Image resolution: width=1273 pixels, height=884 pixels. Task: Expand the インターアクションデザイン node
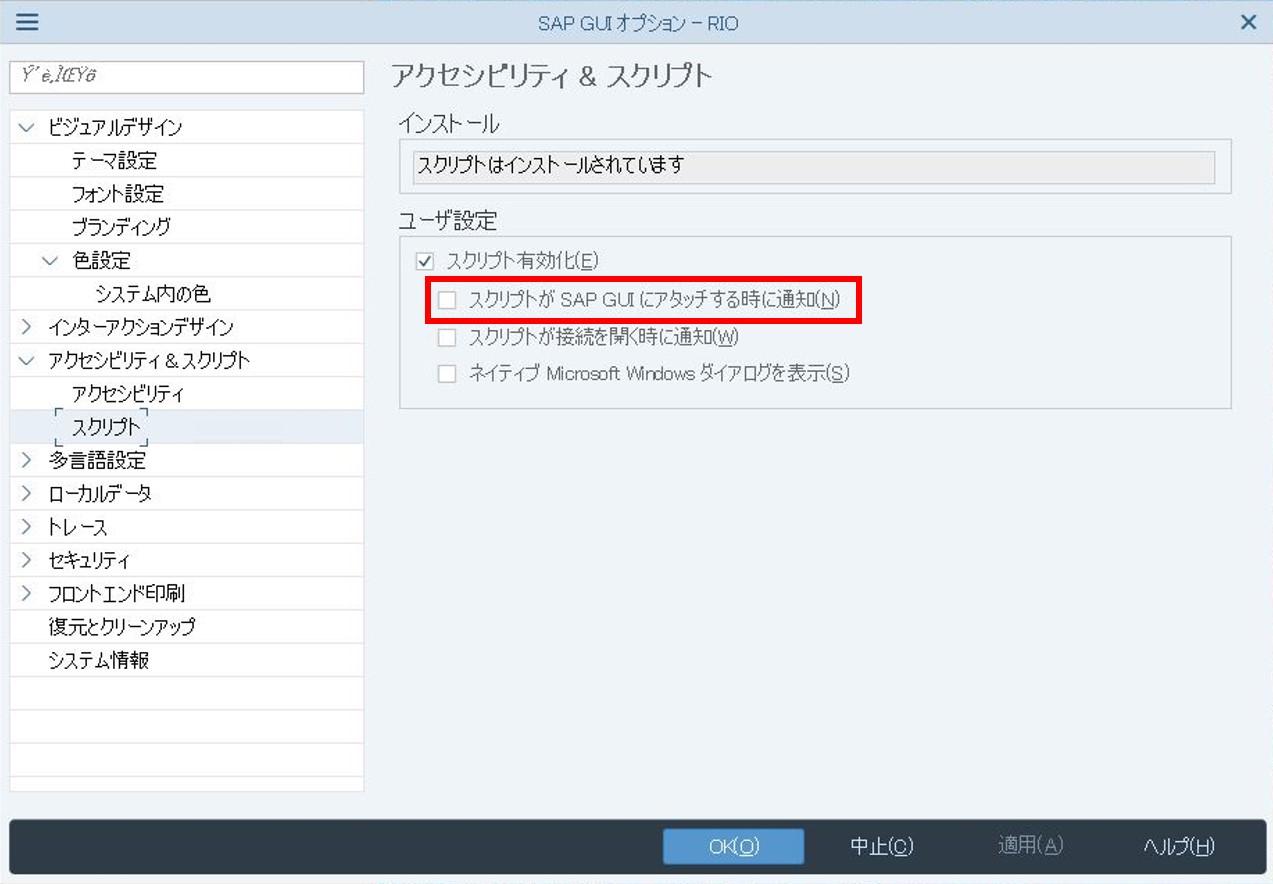(x=27, y=327)
